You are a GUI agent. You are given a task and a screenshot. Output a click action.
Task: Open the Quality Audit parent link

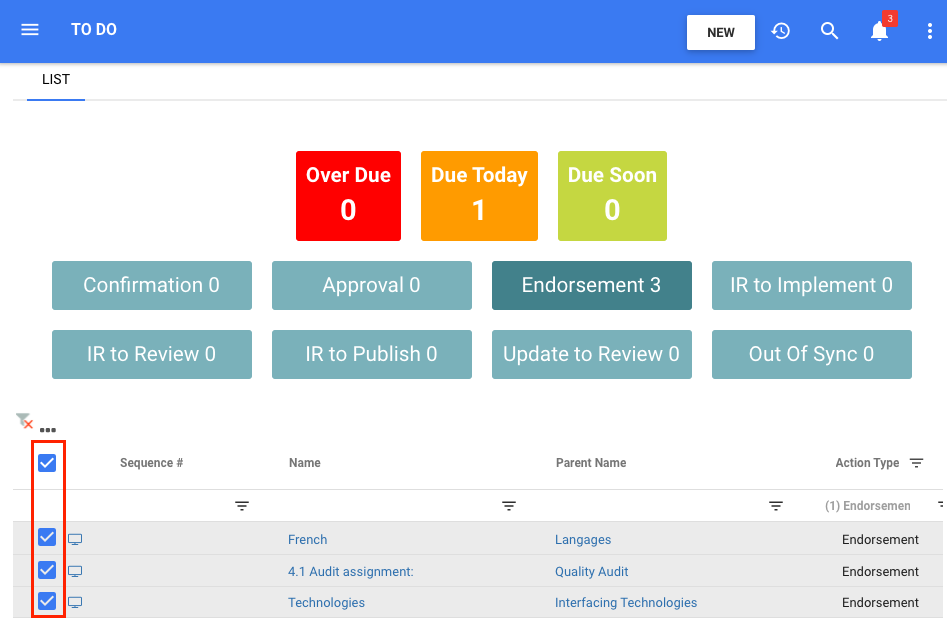tap(592, 572)
